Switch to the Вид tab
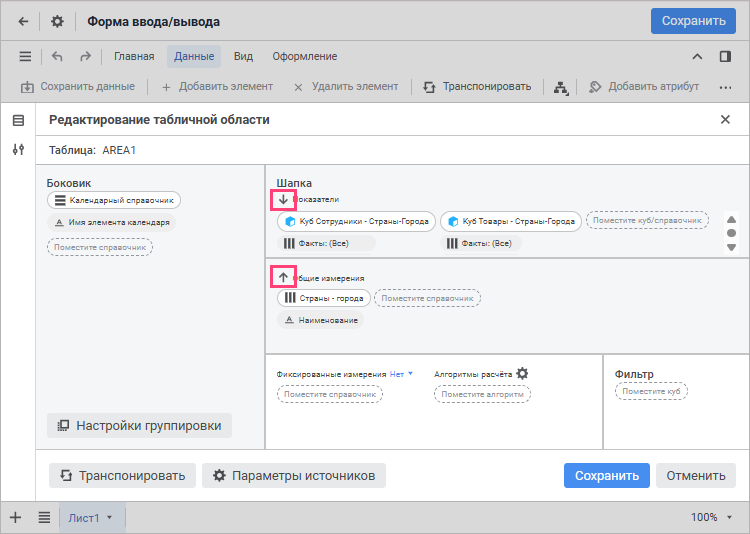Screen dimensions: 750x534 pos(243,56)
